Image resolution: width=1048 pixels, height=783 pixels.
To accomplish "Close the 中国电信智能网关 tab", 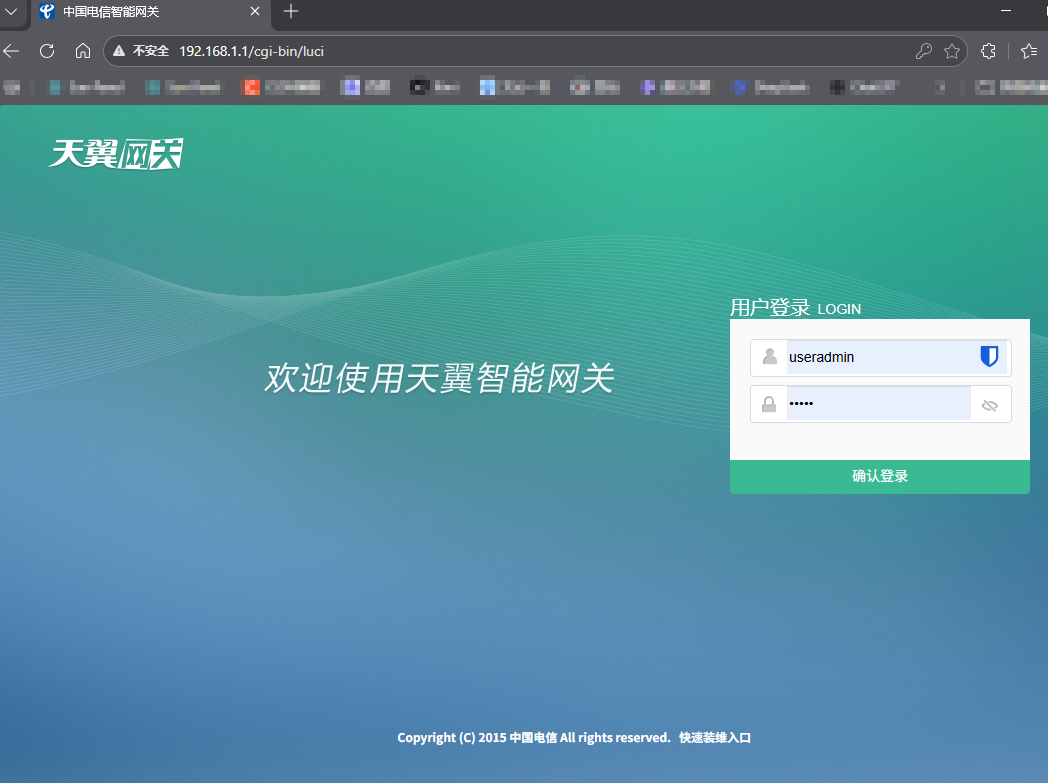I will click(x=255, y=11).
